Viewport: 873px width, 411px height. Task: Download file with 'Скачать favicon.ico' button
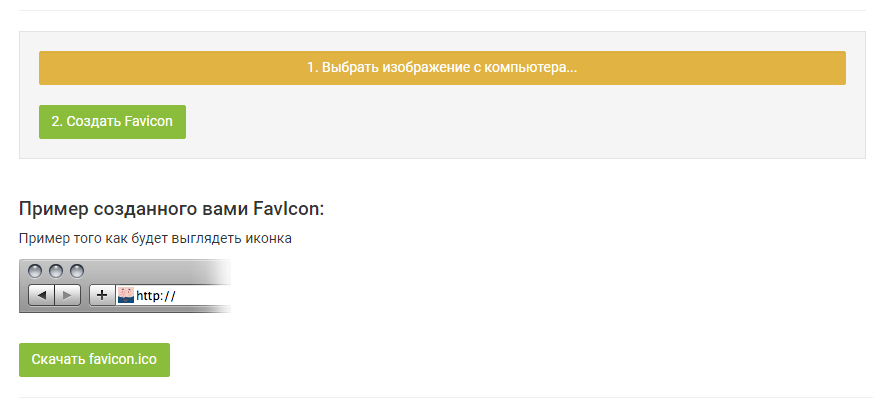(x=94, y=360)
